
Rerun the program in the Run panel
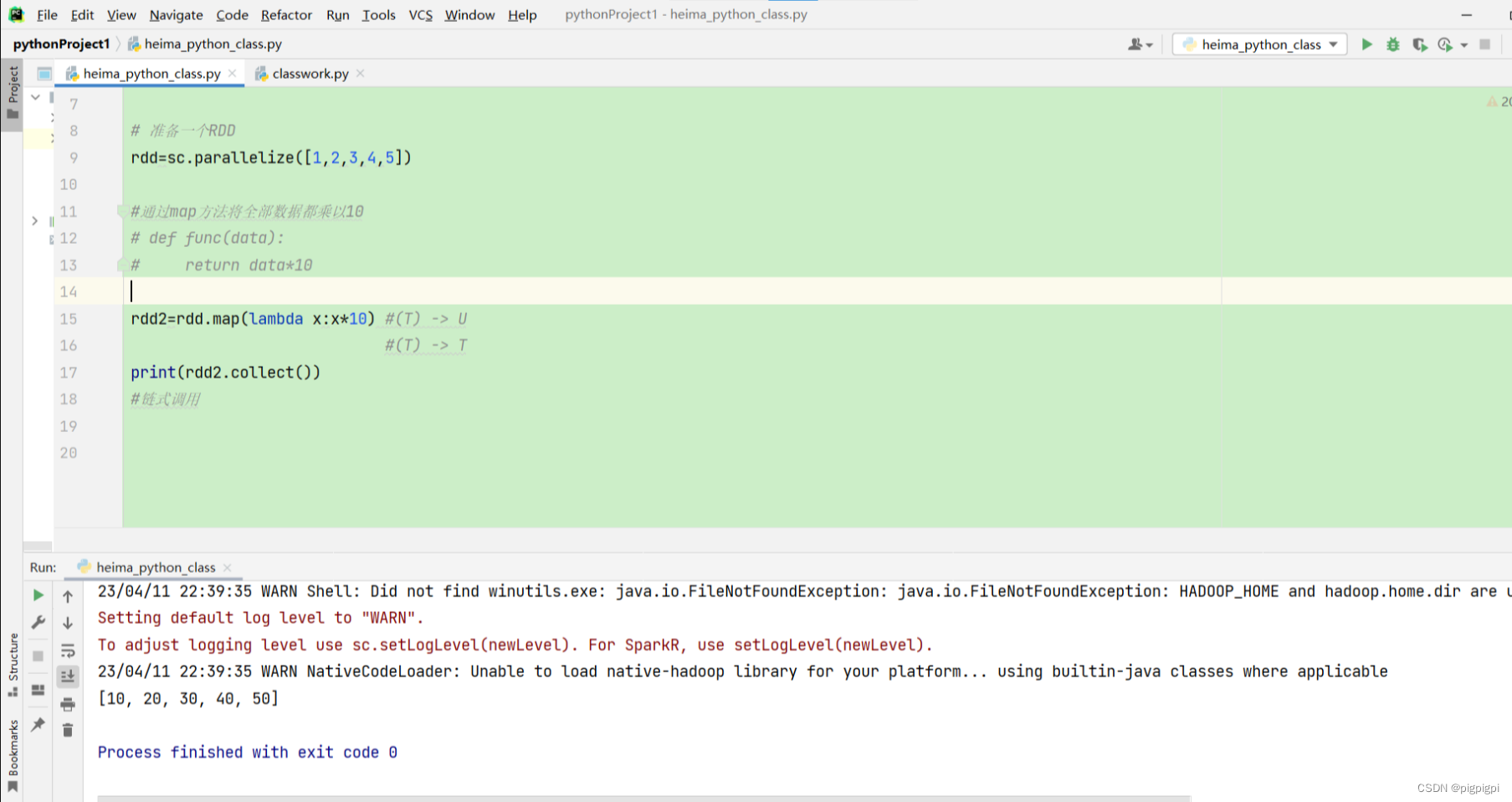[38, 595]
